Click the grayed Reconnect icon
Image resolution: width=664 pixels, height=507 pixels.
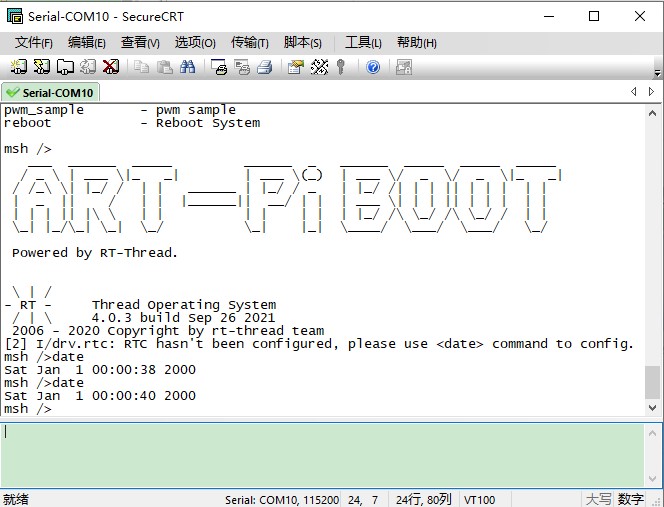tap(88, 67)
